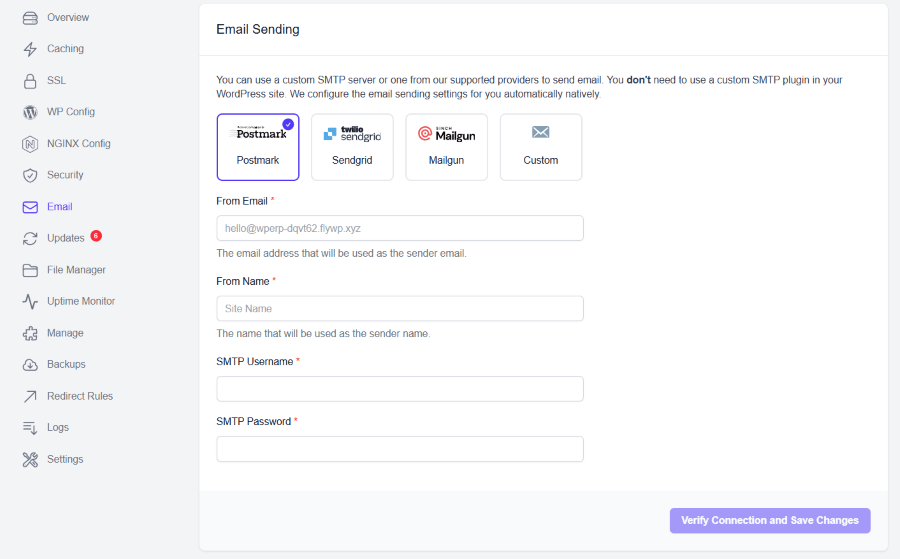The image size is (900, 559).
Task: Click the SMTP Password field
Action: (400, 449)
